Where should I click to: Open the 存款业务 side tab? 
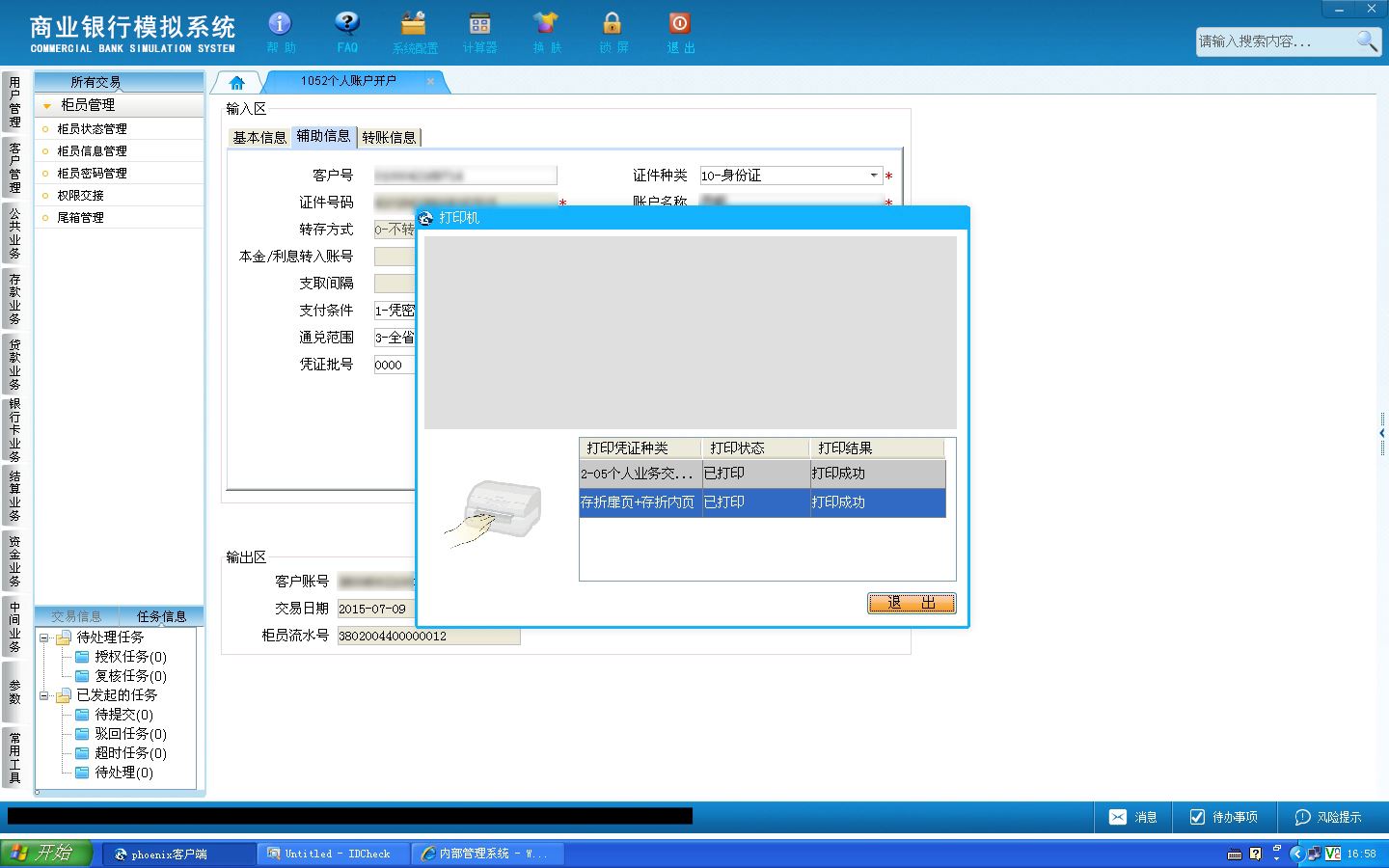coord(14,299)
